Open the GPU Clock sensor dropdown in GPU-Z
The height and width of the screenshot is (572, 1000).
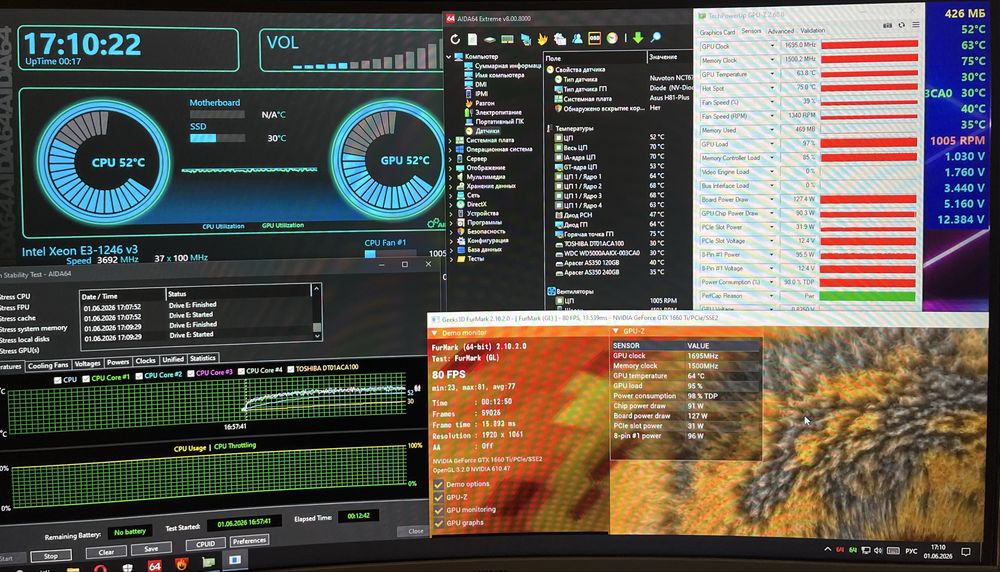(772, 47)
